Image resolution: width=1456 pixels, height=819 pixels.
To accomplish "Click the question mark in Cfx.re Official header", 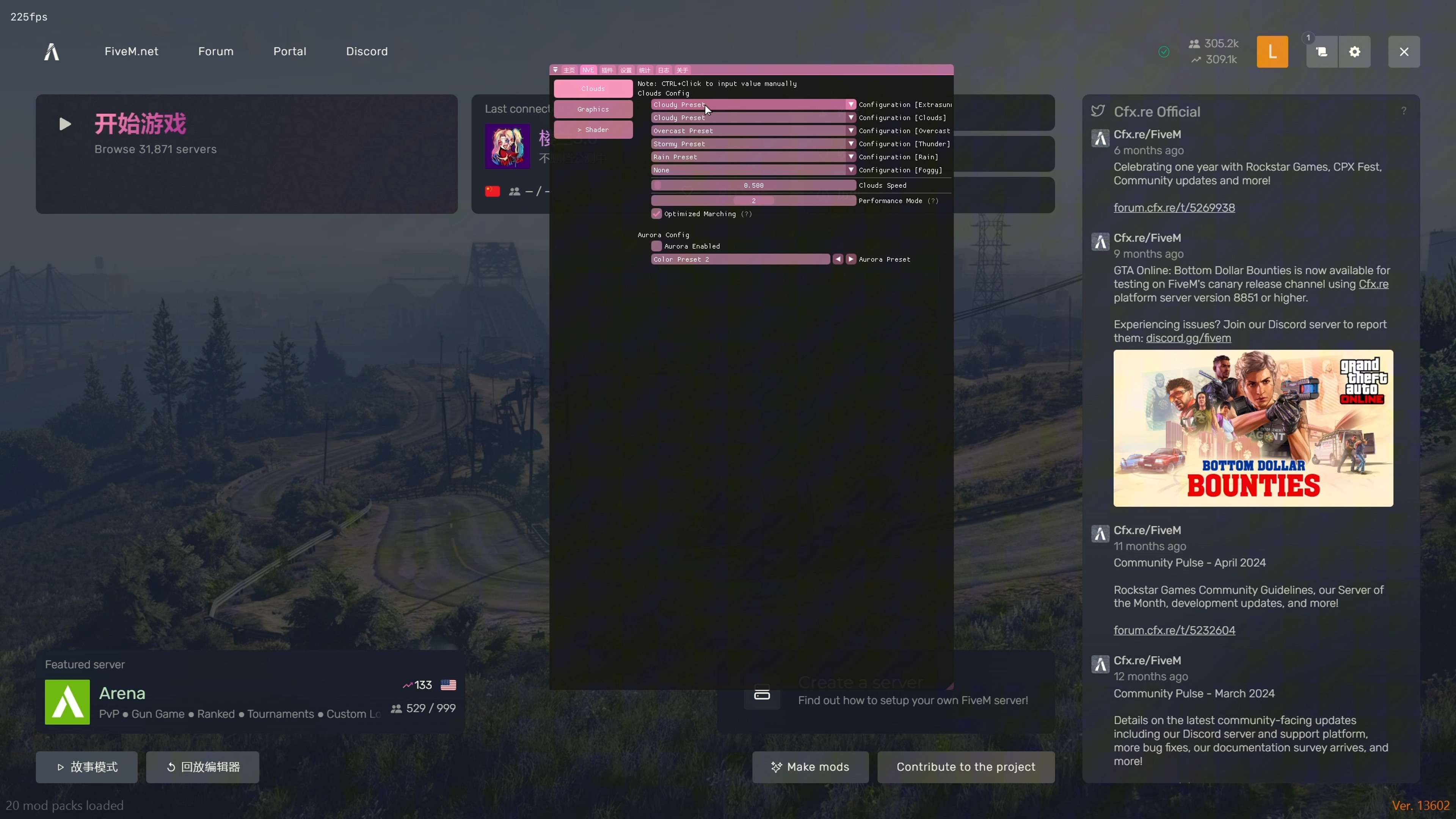I will pos(1403,111).
